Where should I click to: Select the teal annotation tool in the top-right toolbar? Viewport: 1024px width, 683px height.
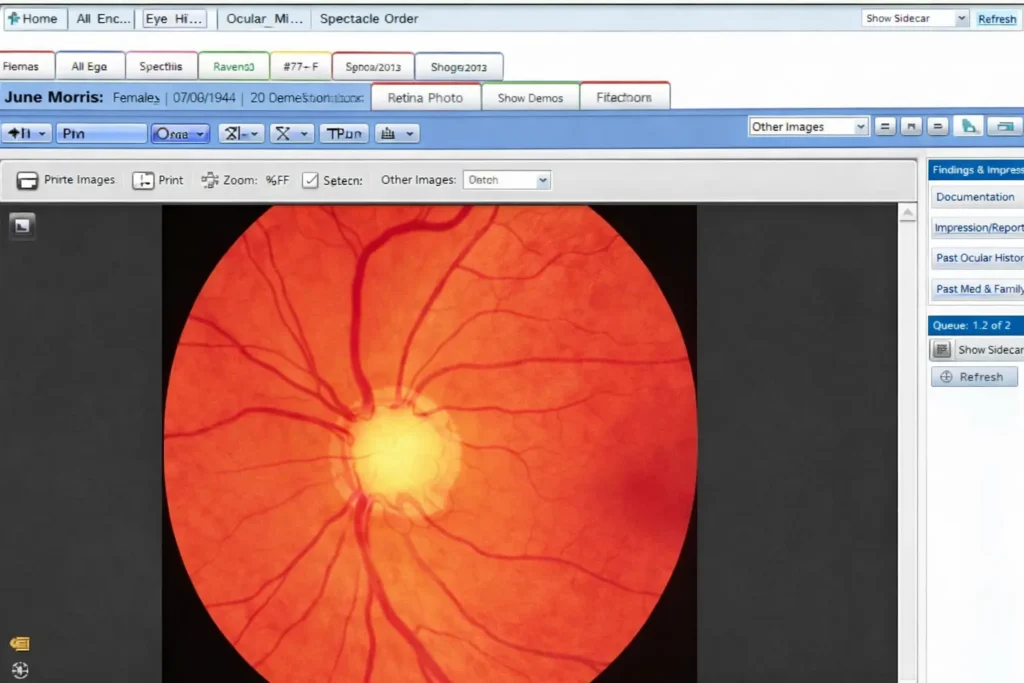pos(967,126)
